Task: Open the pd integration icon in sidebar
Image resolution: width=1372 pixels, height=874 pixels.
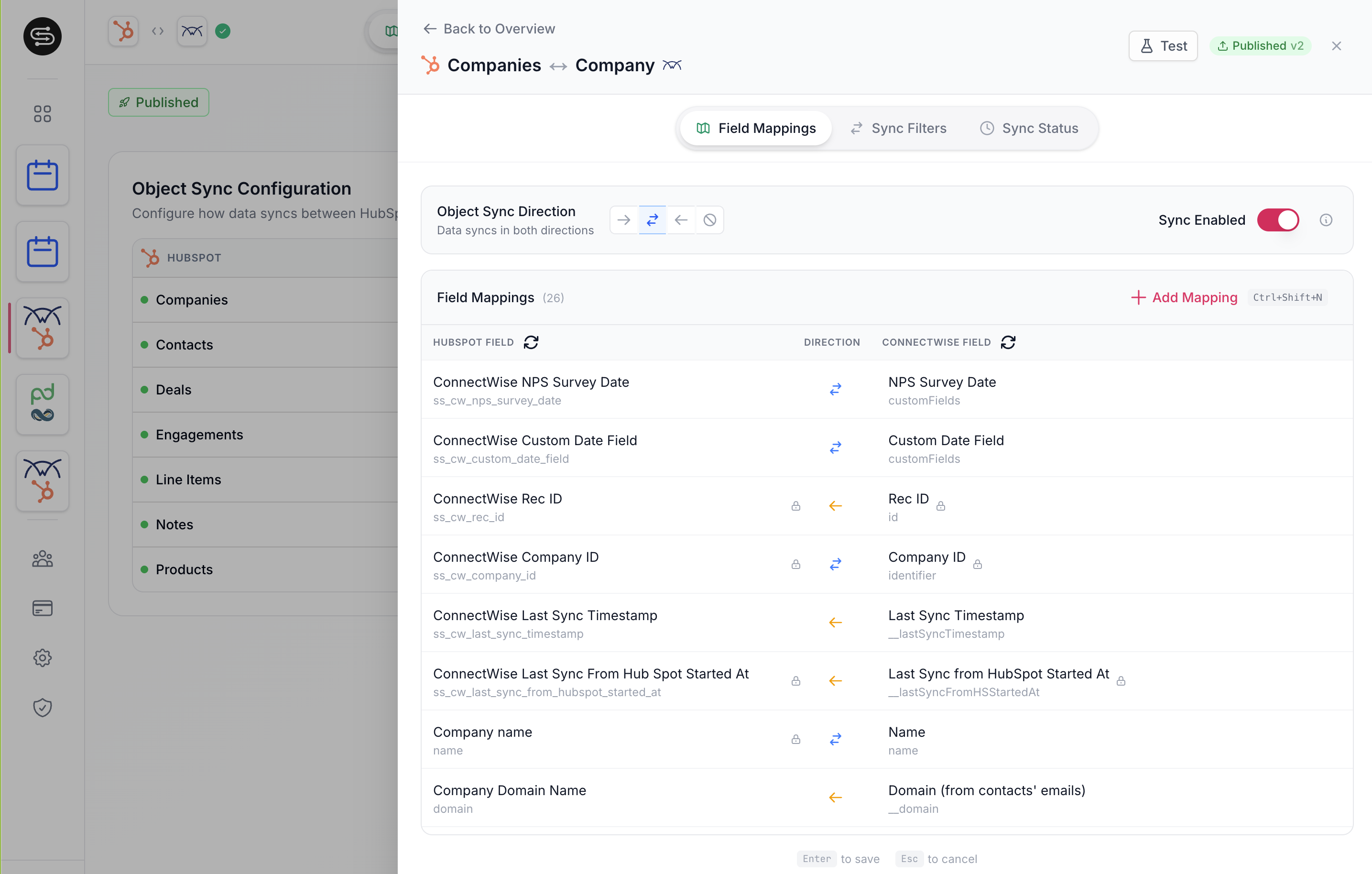Action: pyautogui.click(x=43, y=404)
